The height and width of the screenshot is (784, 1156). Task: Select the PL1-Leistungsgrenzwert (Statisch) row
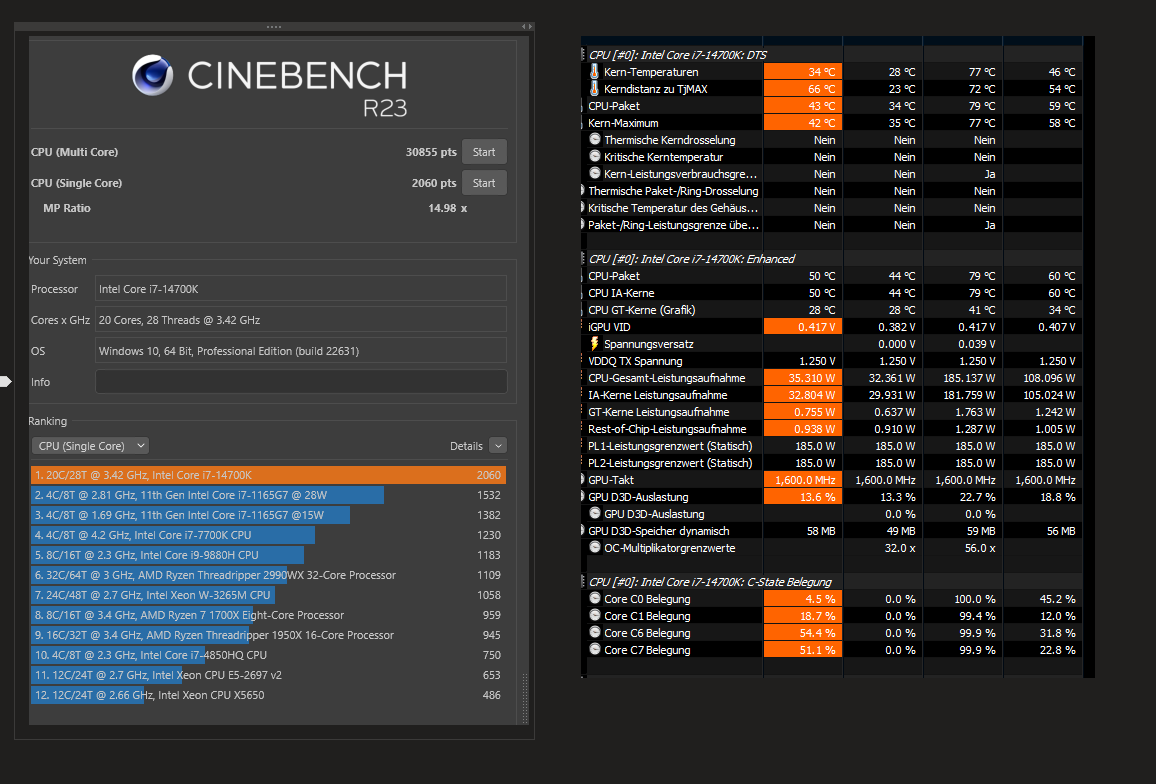coord(831,445)
